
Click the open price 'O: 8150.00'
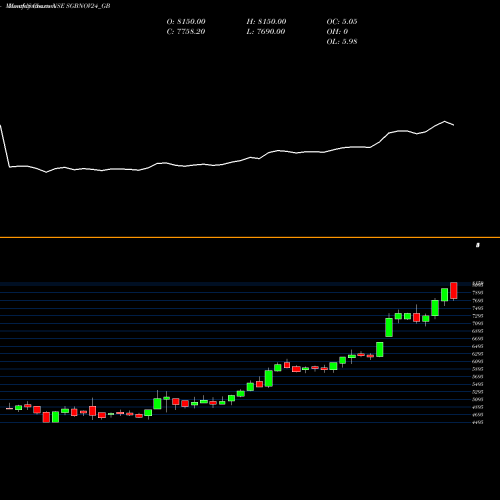click(186, 22)
